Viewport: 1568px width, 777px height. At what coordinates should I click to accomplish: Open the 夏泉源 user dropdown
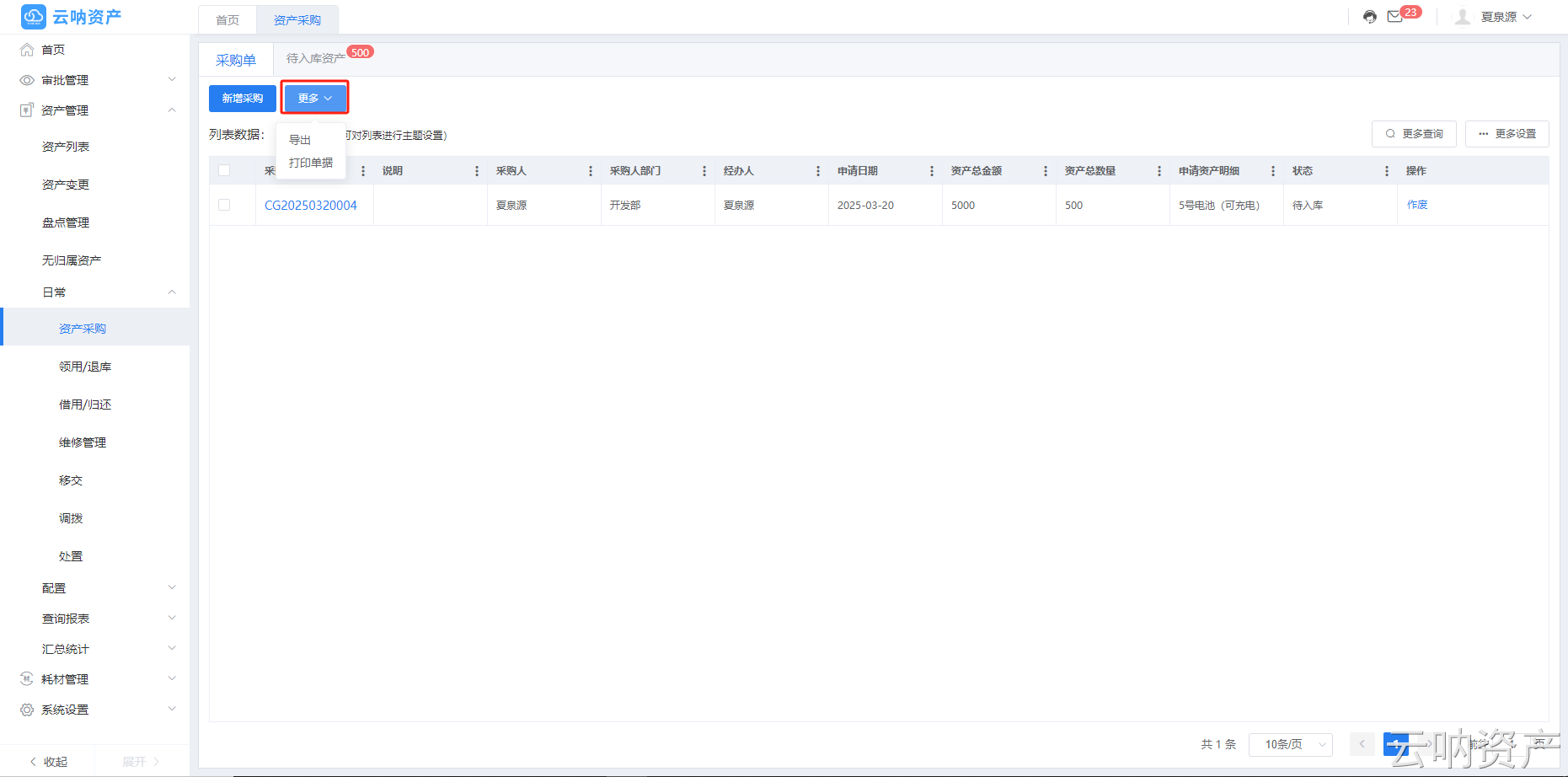point(1506,17)
